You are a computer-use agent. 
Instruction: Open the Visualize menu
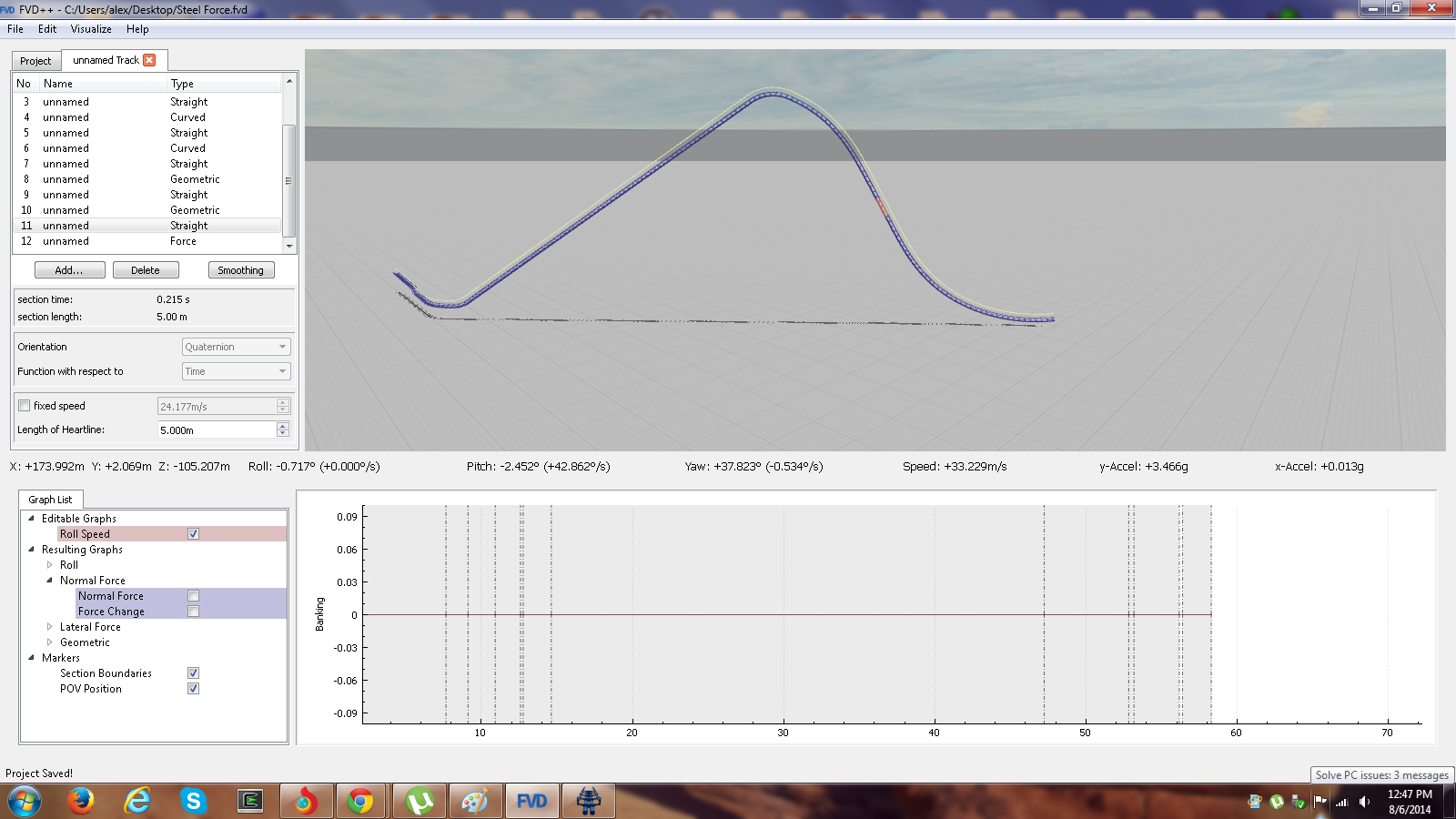[x=91, y=29]
